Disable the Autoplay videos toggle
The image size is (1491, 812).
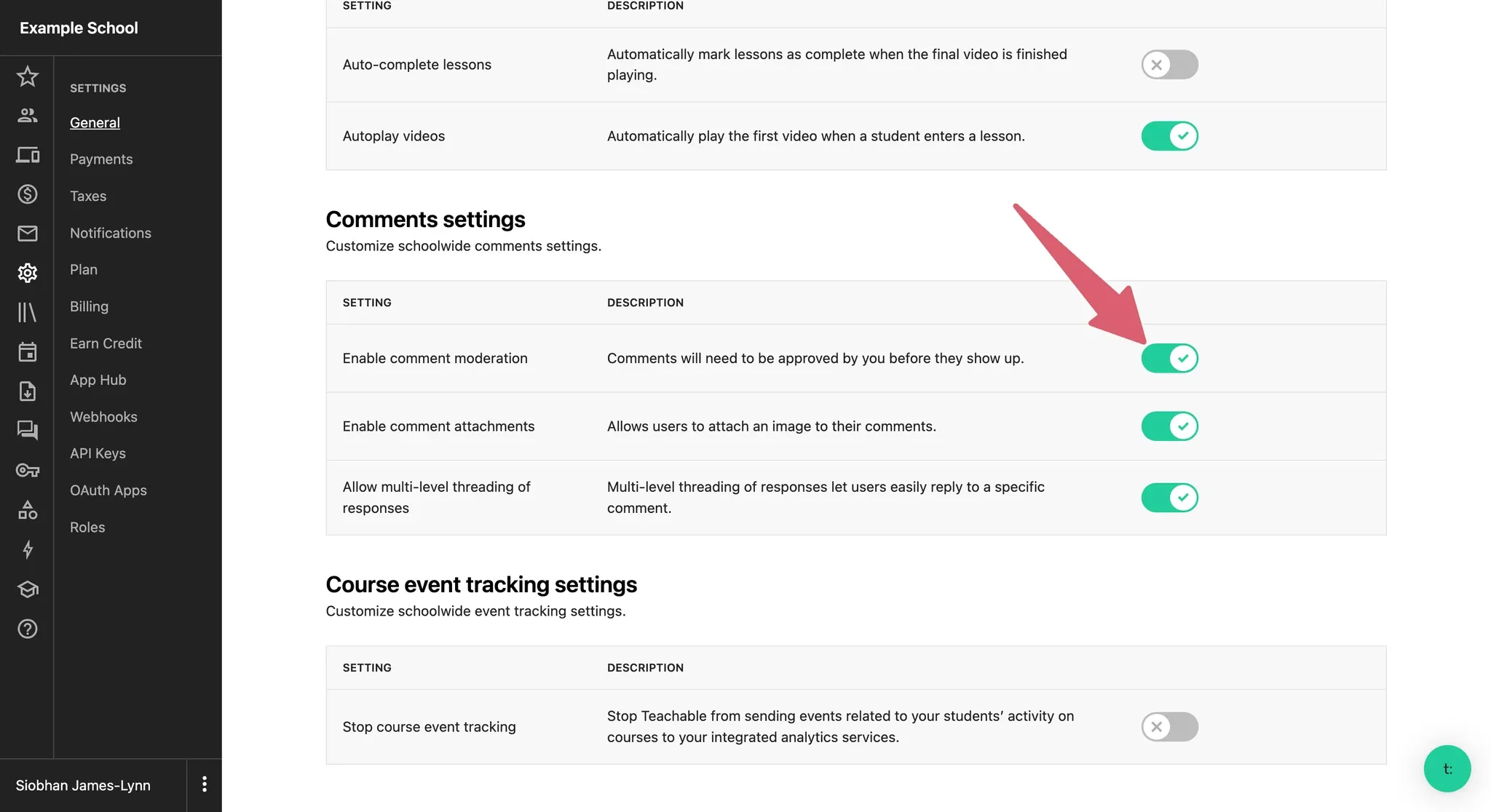point(1170,135)
